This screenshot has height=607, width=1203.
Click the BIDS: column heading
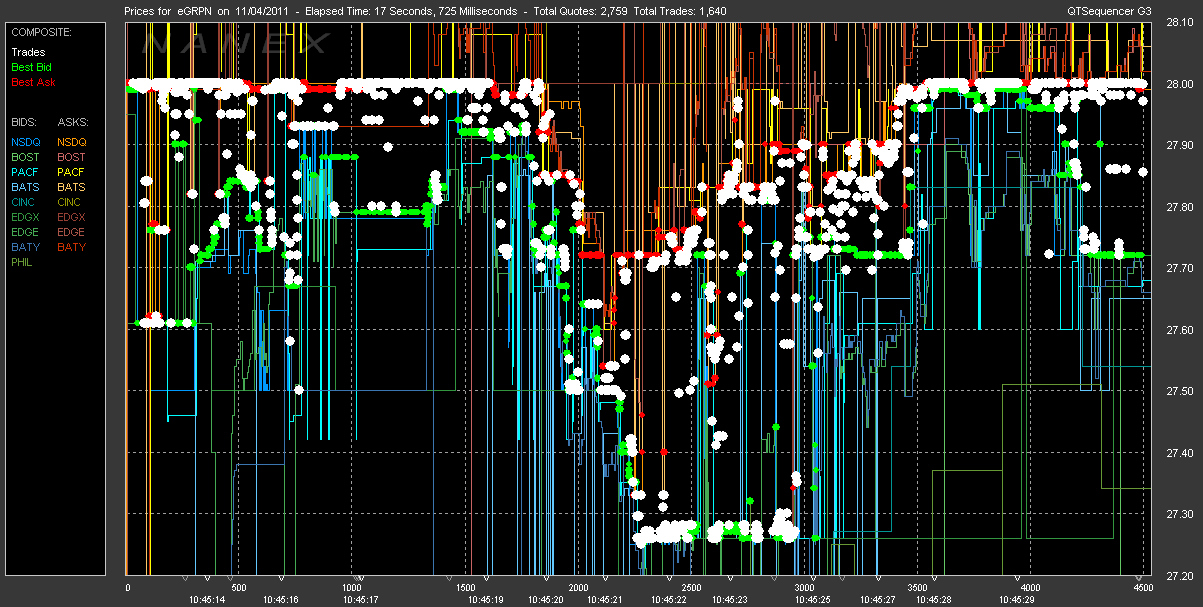tap(25, 120)
